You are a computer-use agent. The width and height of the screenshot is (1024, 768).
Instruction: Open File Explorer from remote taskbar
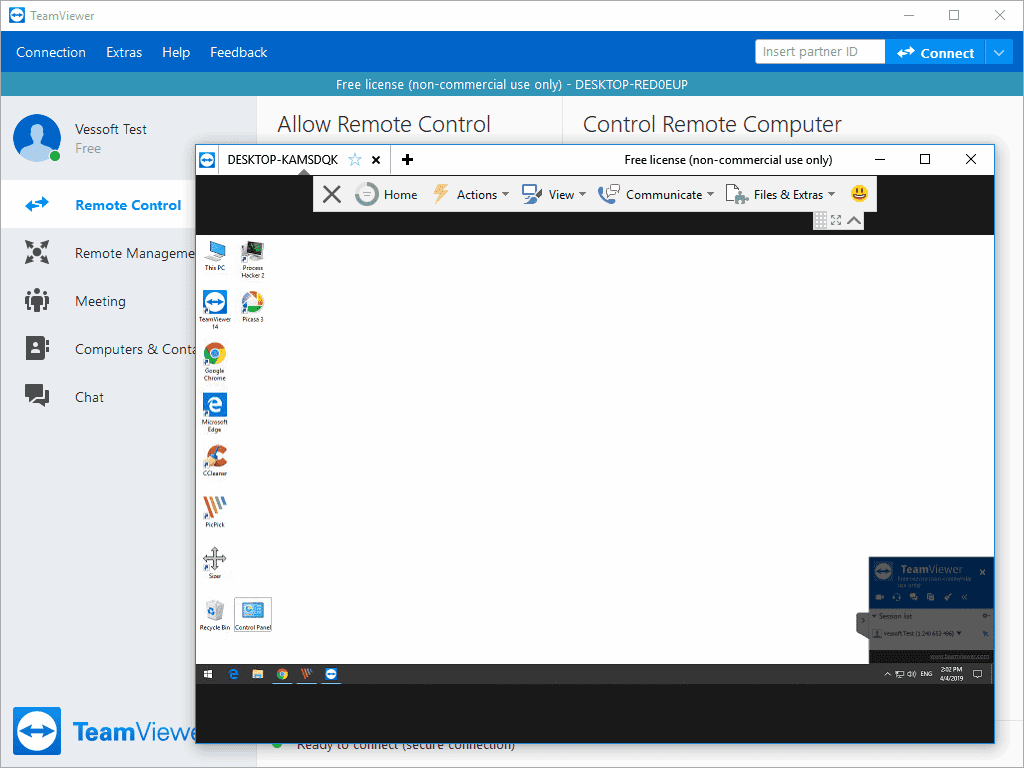click(258, 674)
